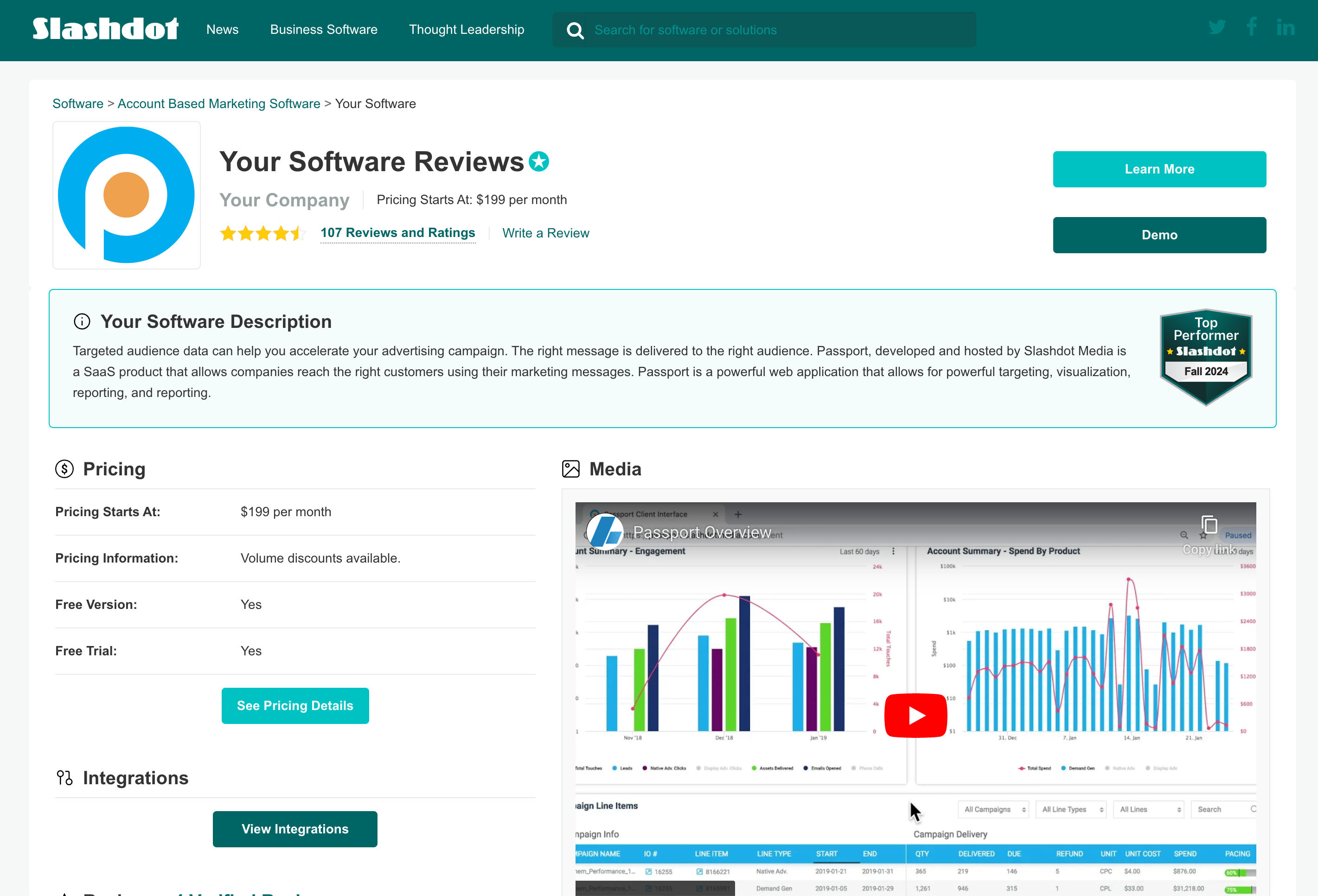Expand the All Line Types selector
This screenshot has width=1318, height=896.
[x=1071, y=809]
